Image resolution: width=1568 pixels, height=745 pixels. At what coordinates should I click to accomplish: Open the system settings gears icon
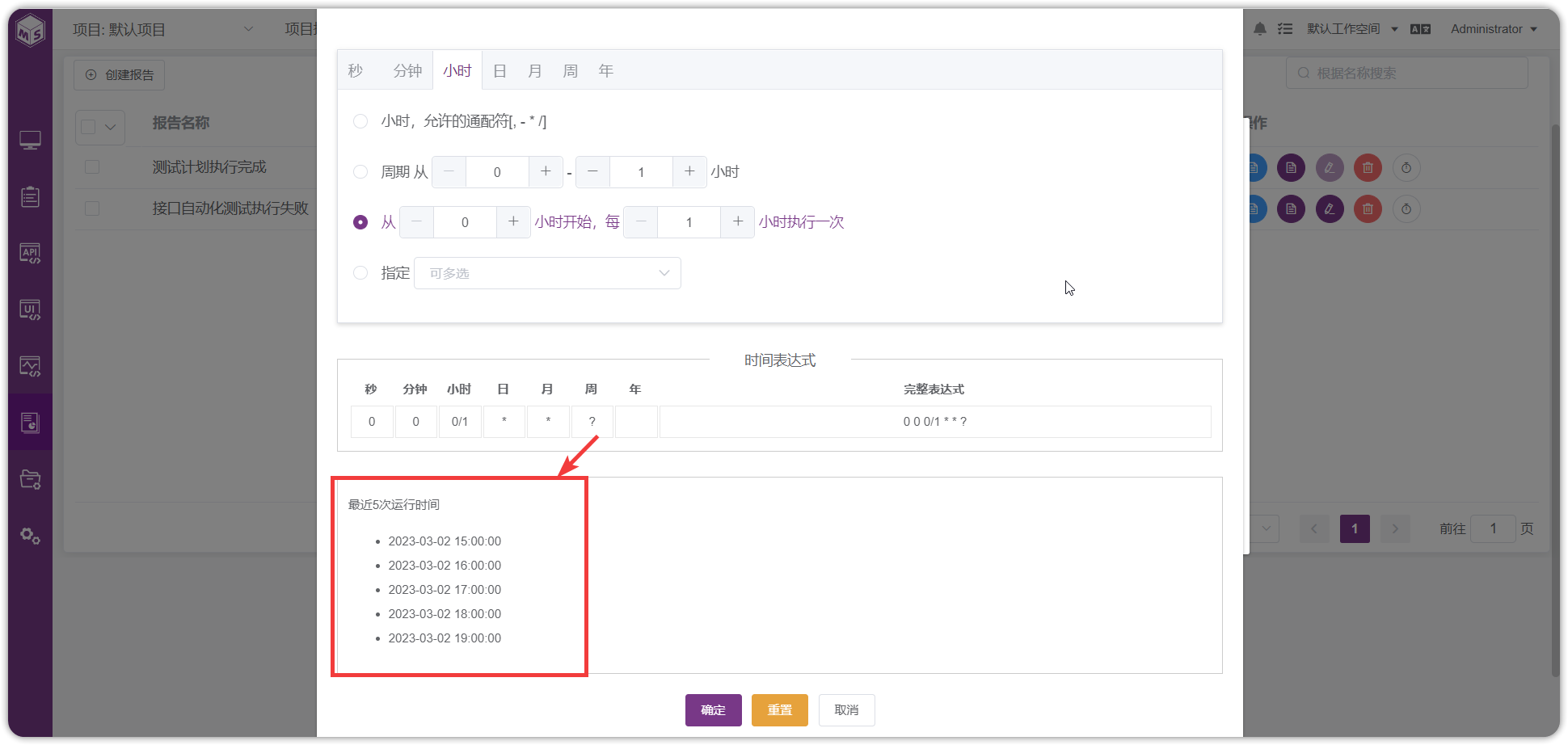click(31, 536)
